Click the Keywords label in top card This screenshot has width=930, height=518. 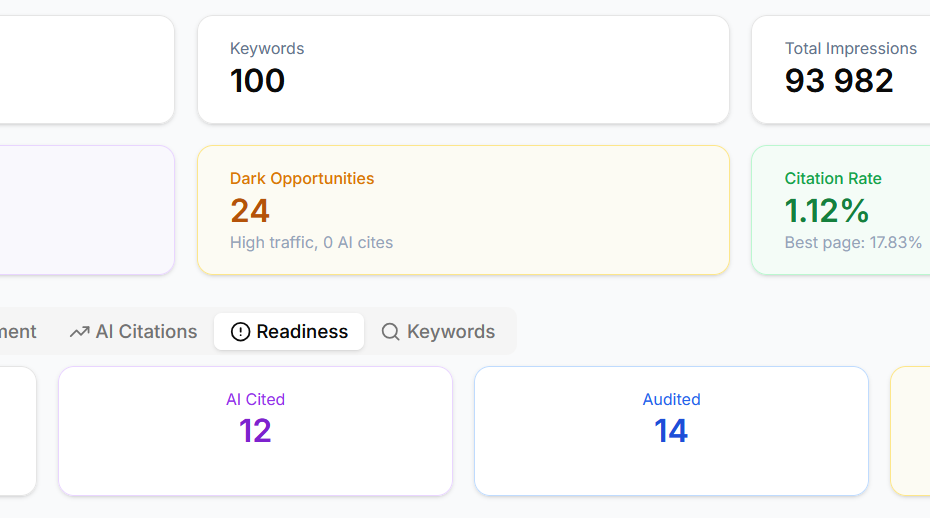[x=267, y=49]
